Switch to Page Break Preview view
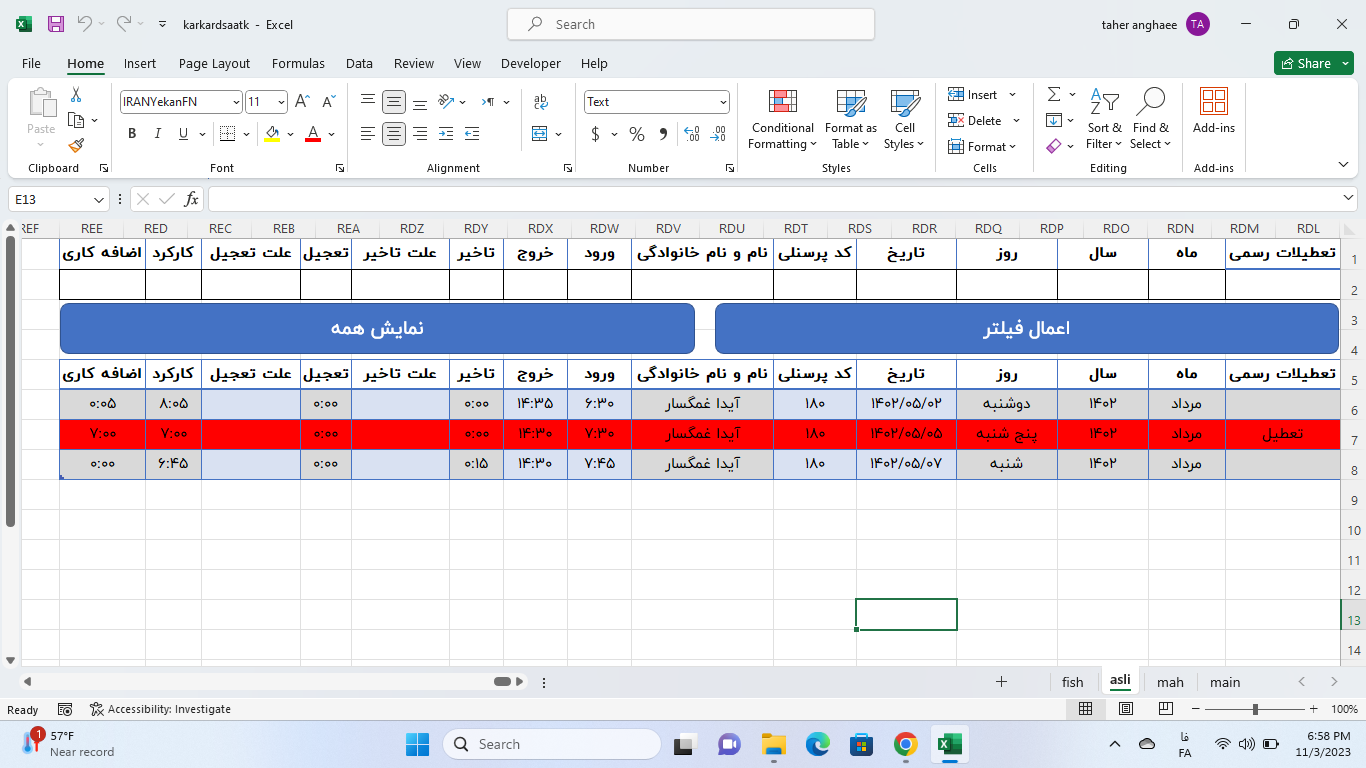The image size is (1366, 768). 1166,709
